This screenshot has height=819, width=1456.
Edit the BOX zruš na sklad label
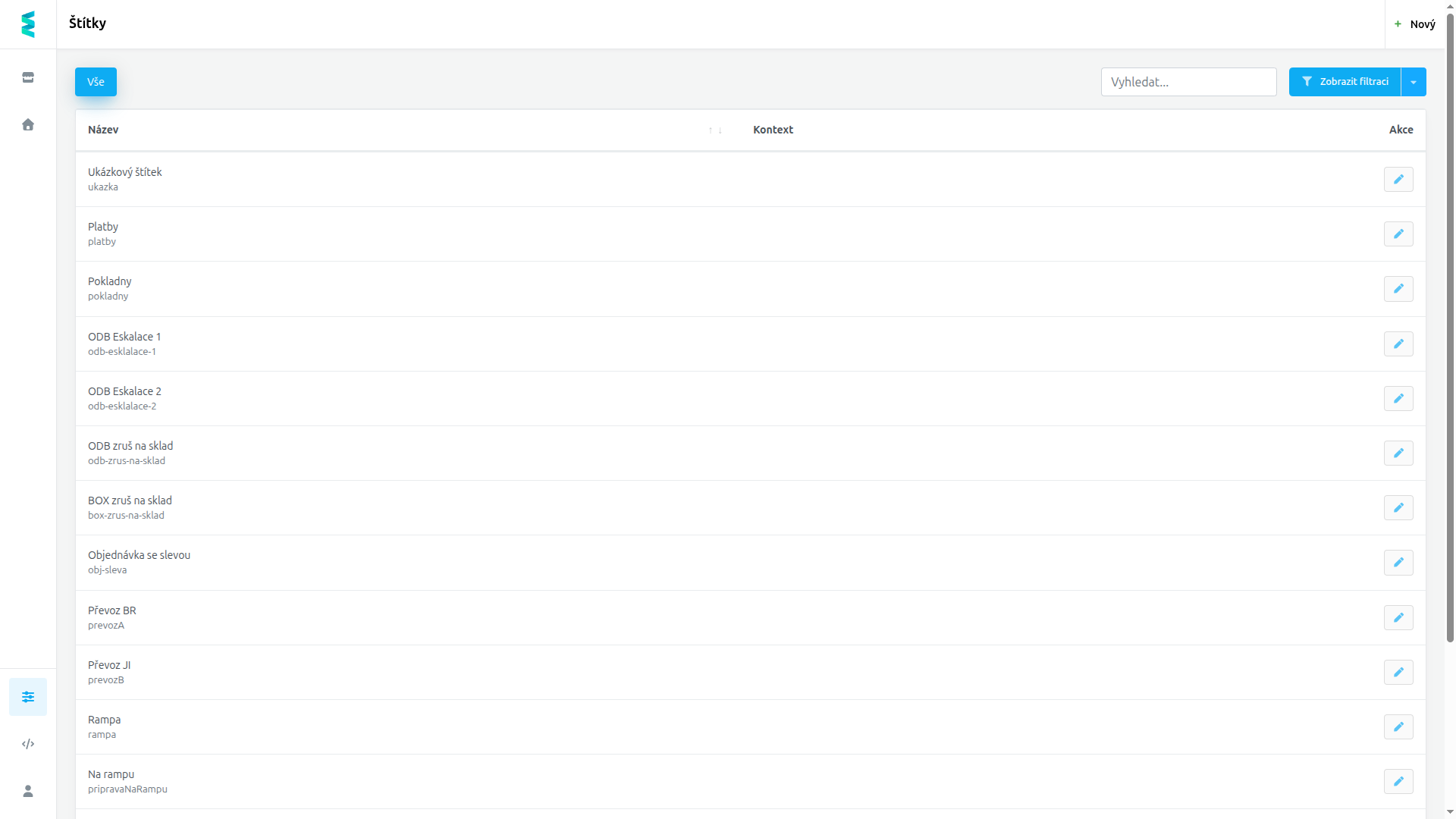click(1398, 508)
